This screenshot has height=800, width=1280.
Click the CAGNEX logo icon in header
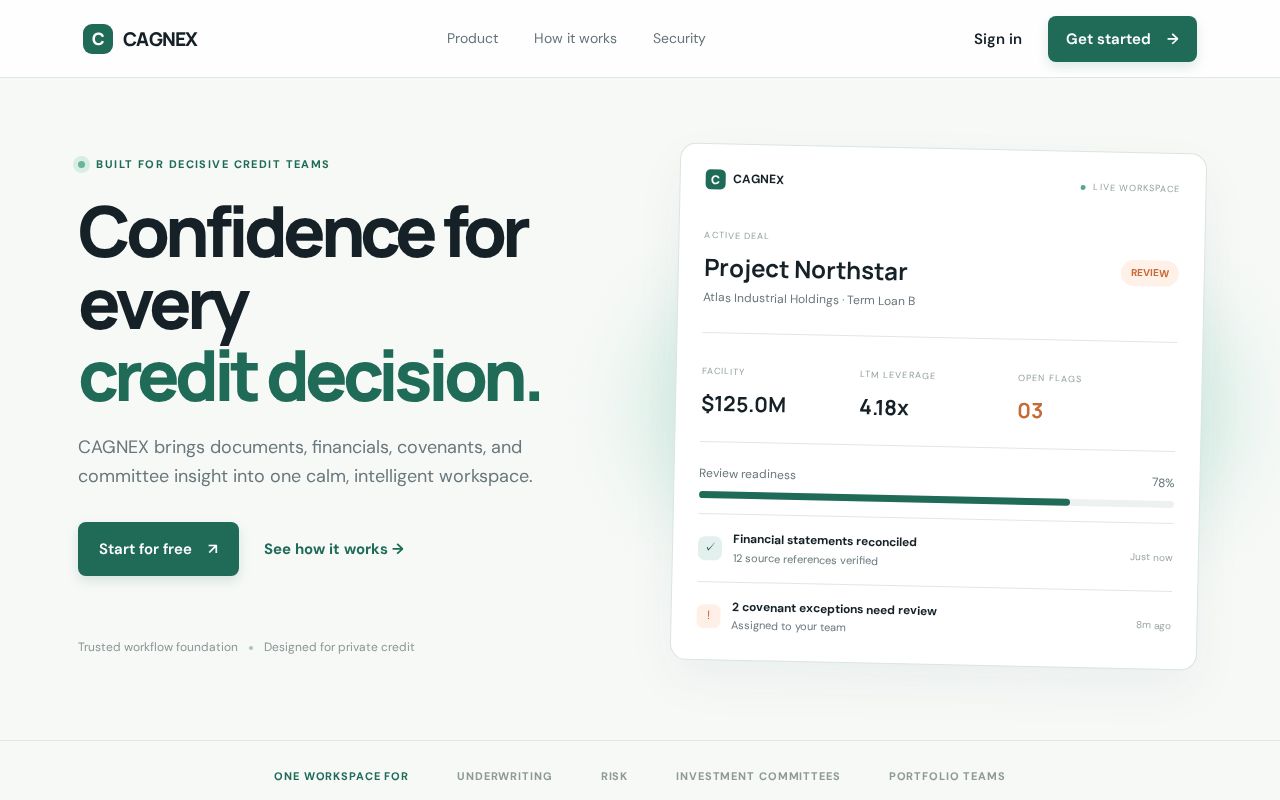[x=98, y=39]
